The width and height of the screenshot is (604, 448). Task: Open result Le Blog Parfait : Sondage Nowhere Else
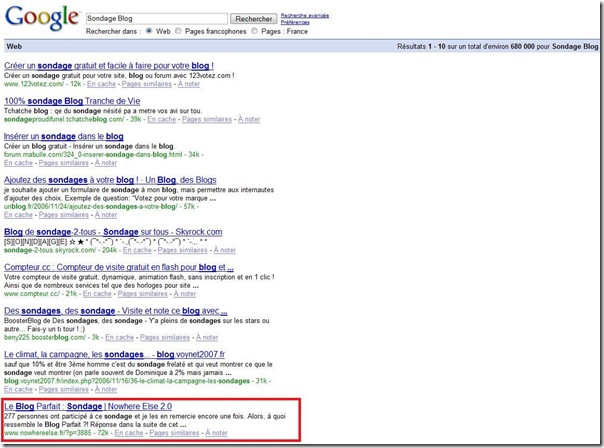(x=88, y=406)
